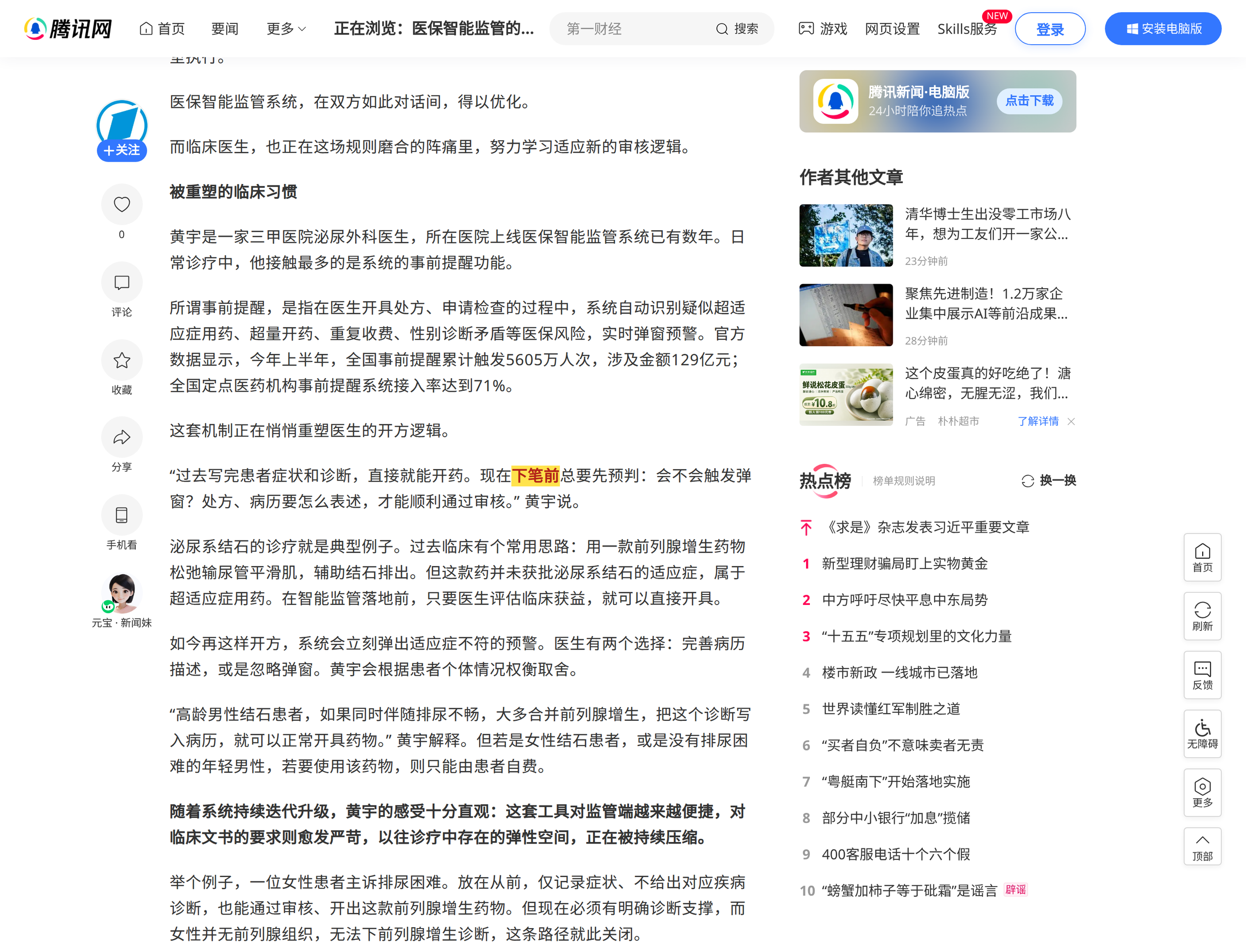
Task: Open hot item 楼市新政 一线城市已落地
Action: coord(899,672)
